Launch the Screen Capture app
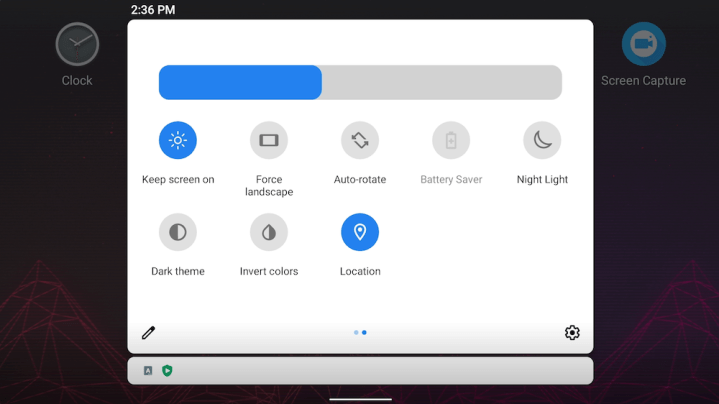719x404 pixels. (643, 45)
